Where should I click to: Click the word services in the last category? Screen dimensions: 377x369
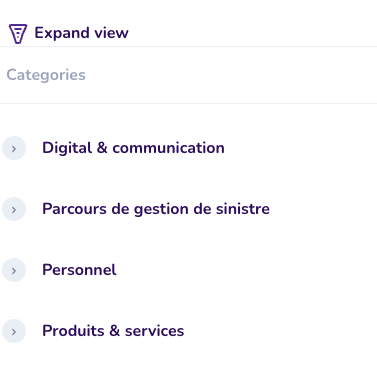(154, 331)
